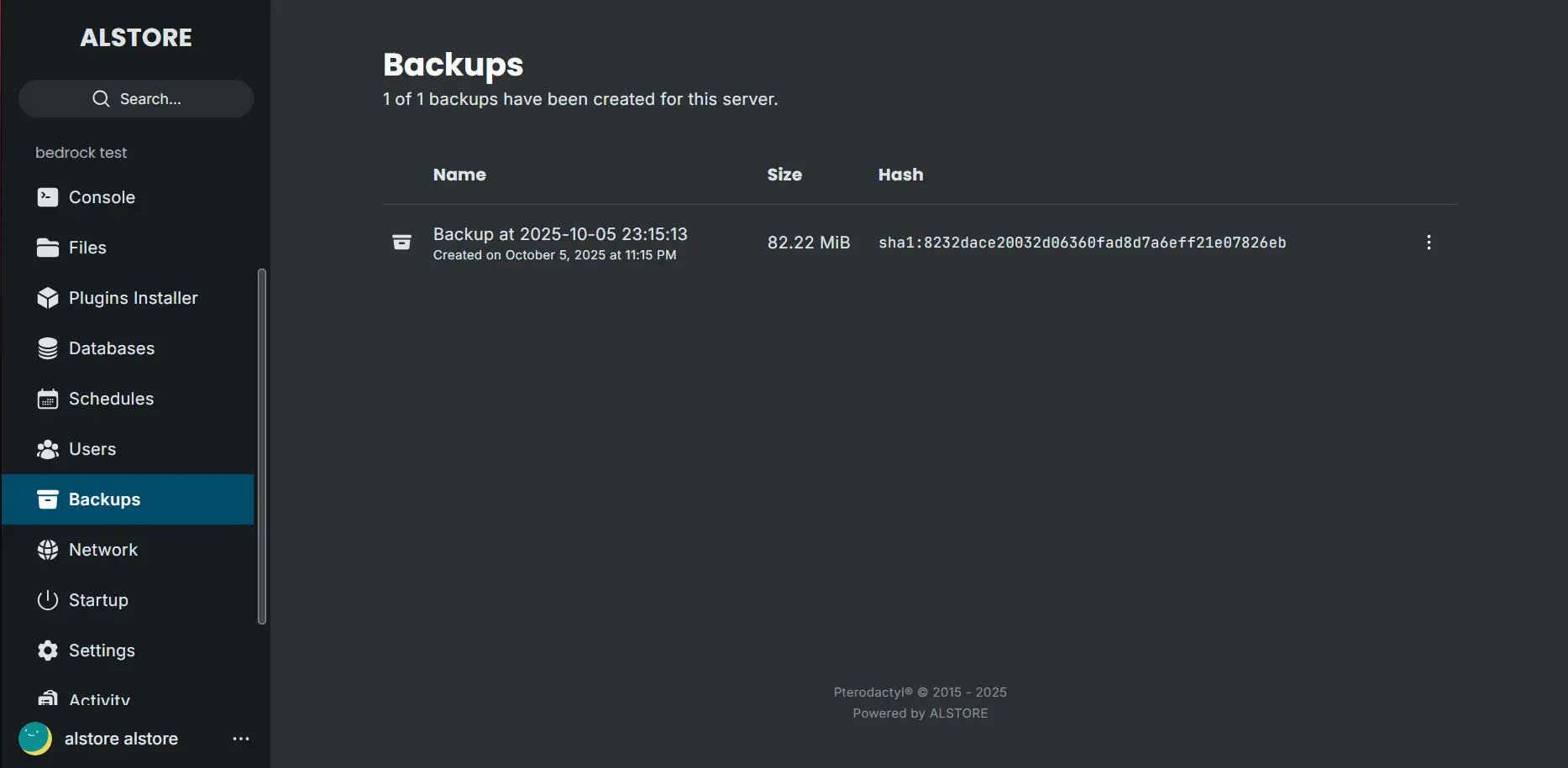The image size is (1568, 768).
Task: Click the ALSTORE logo
Action: [x=135, y=37]
